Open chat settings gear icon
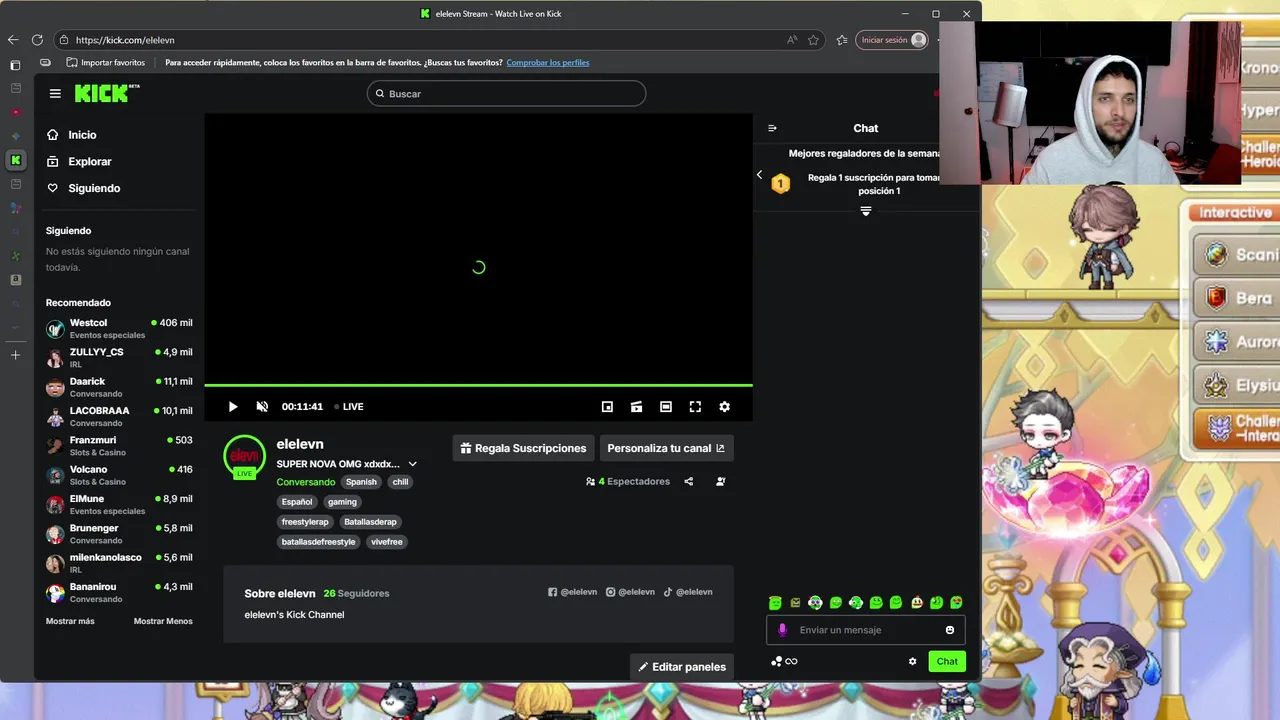The image size is (1280, 720). 912,661
